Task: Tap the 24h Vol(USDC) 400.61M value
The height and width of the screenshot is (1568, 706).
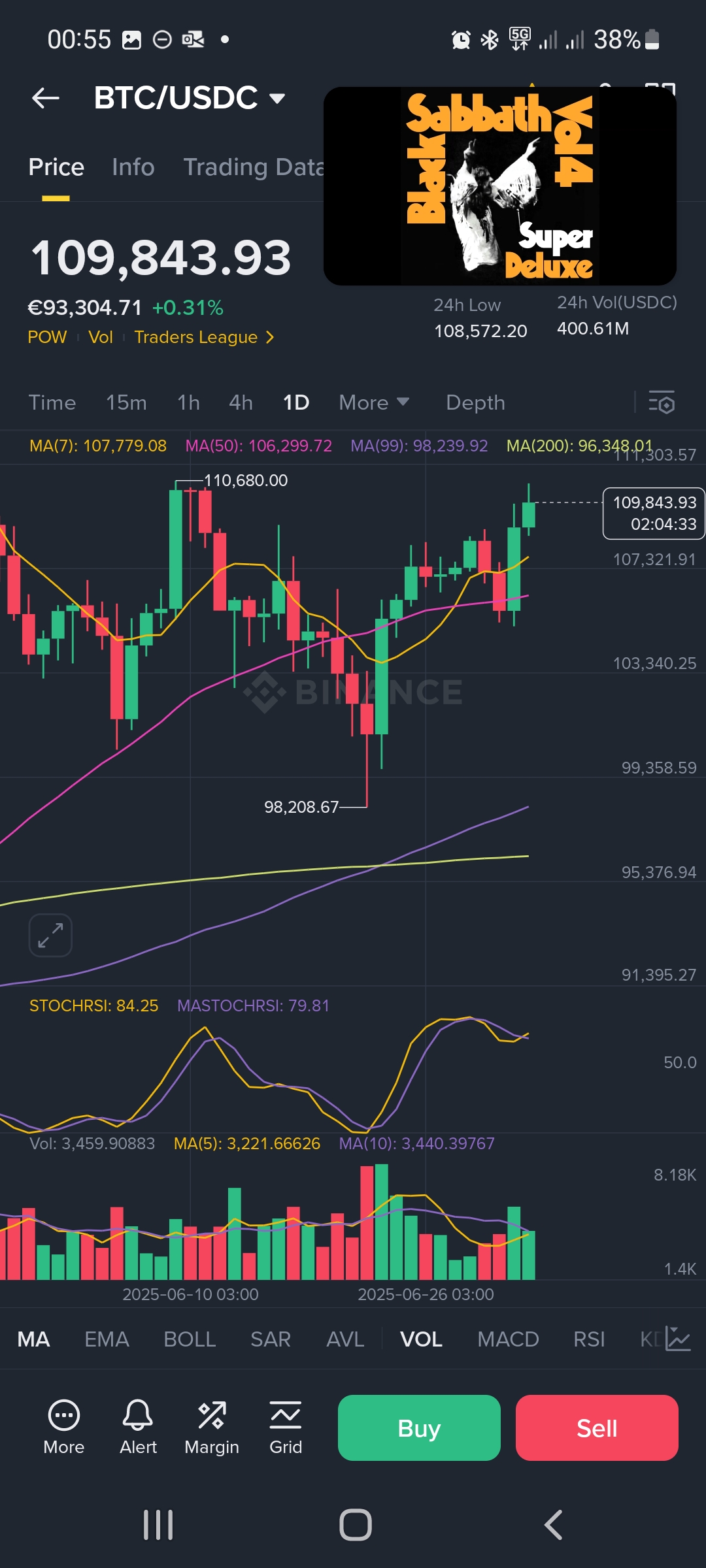Action: click(x=593, y=329)
